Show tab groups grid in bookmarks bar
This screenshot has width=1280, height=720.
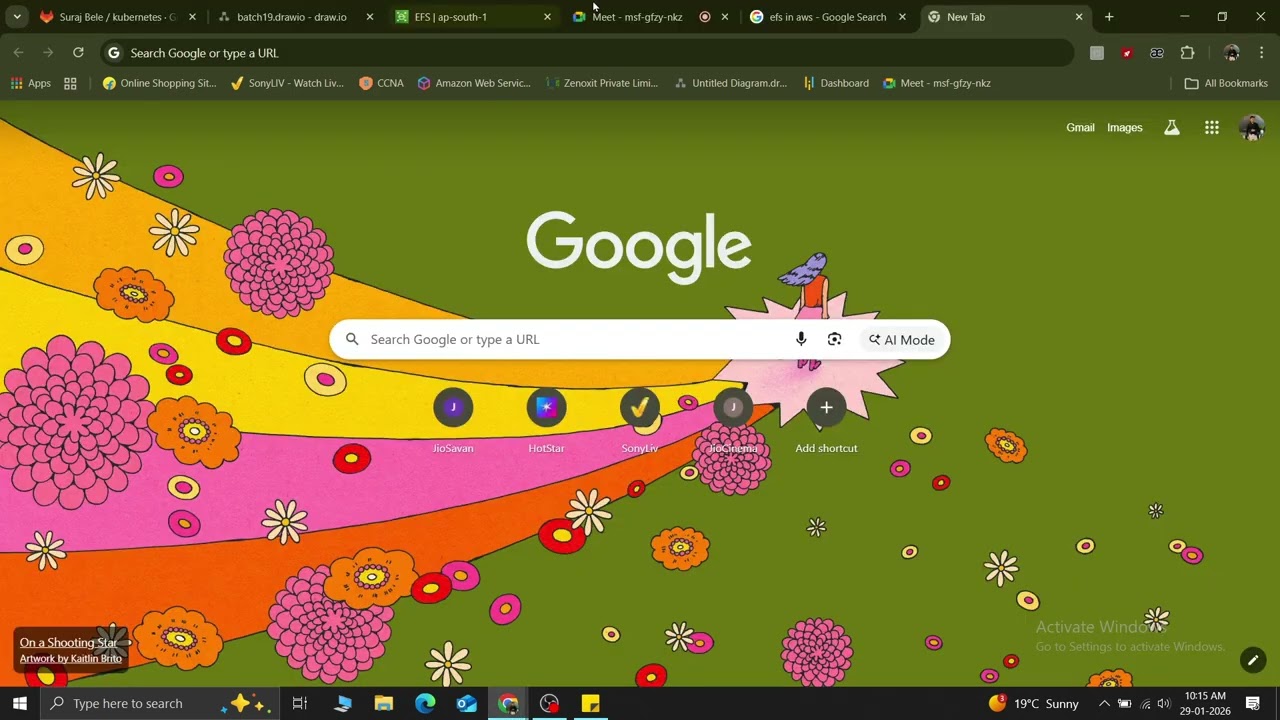click(x=70, y=83)
